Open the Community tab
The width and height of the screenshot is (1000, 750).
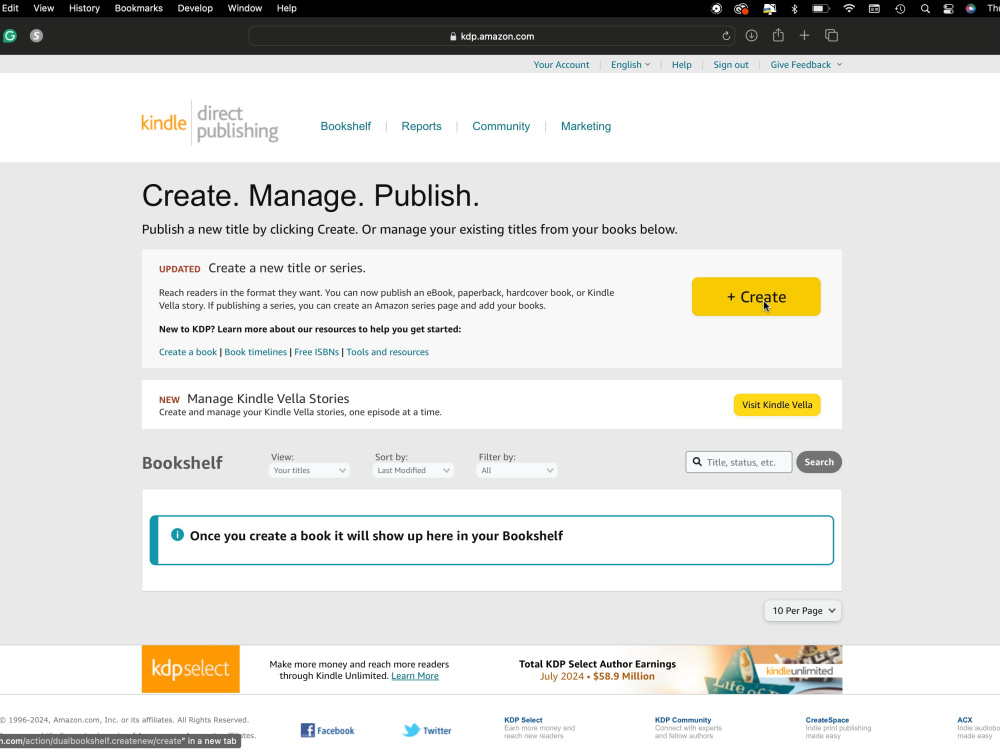501,126
